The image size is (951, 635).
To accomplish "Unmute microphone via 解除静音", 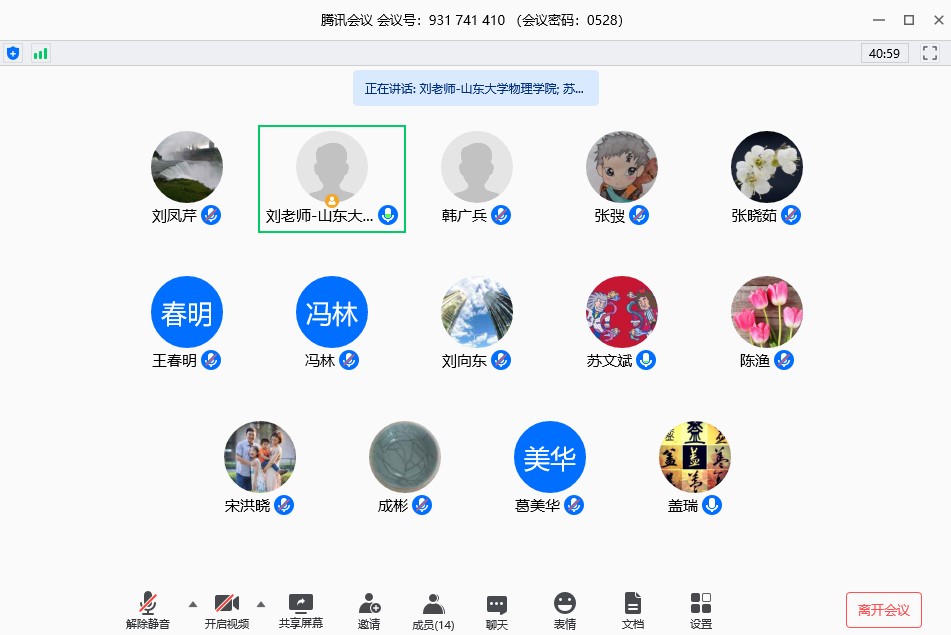I will pos(148,610).
